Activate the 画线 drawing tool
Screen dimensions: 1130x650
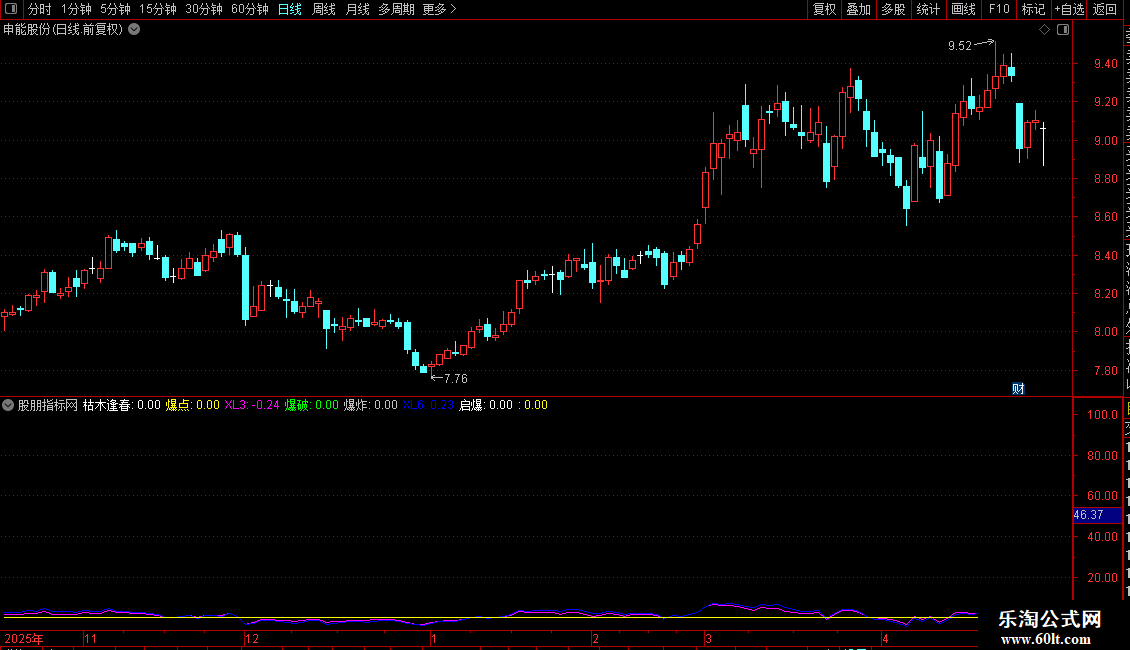tap(964, 9)
